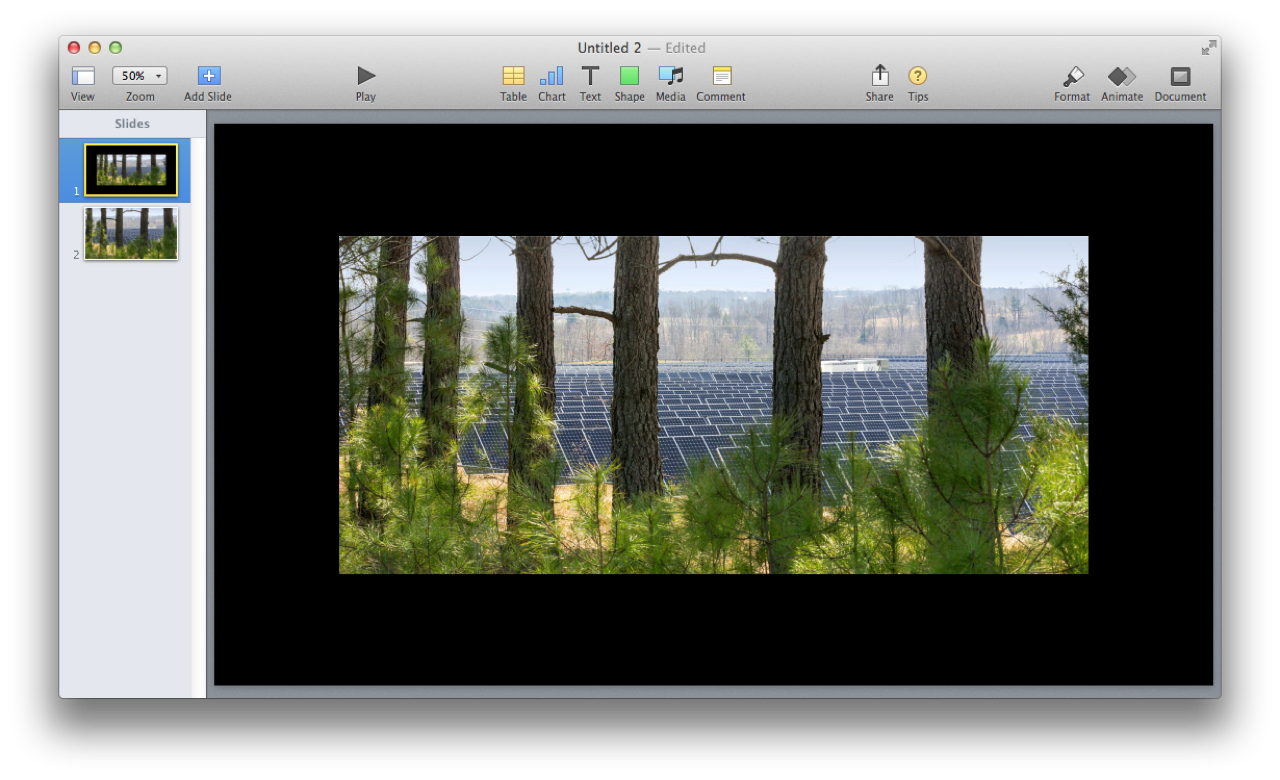Add a Comment to the slide
The width and height of the screenshot is (1280, 780).
pos(721,76)
